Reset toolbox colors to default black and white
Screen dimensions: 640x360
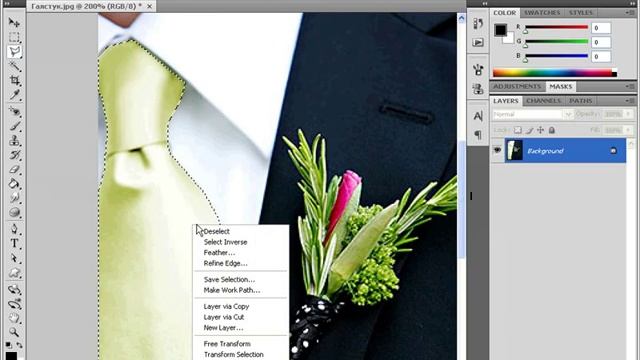coord(9,345)
